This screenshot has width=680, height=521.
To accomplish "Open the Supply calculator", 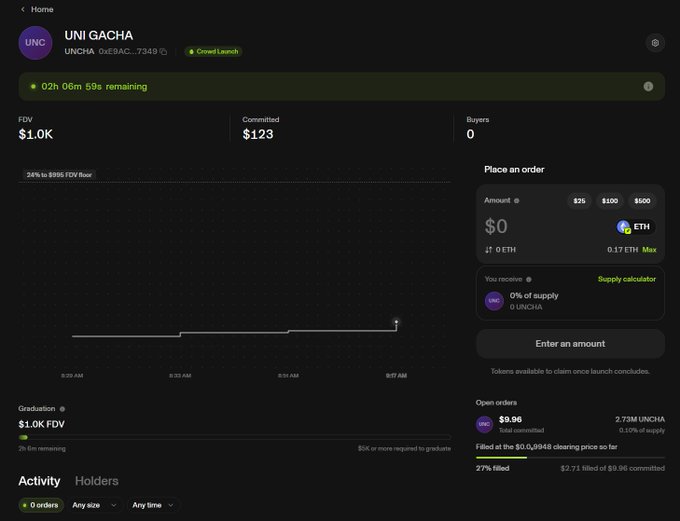I will pos(627,279).
